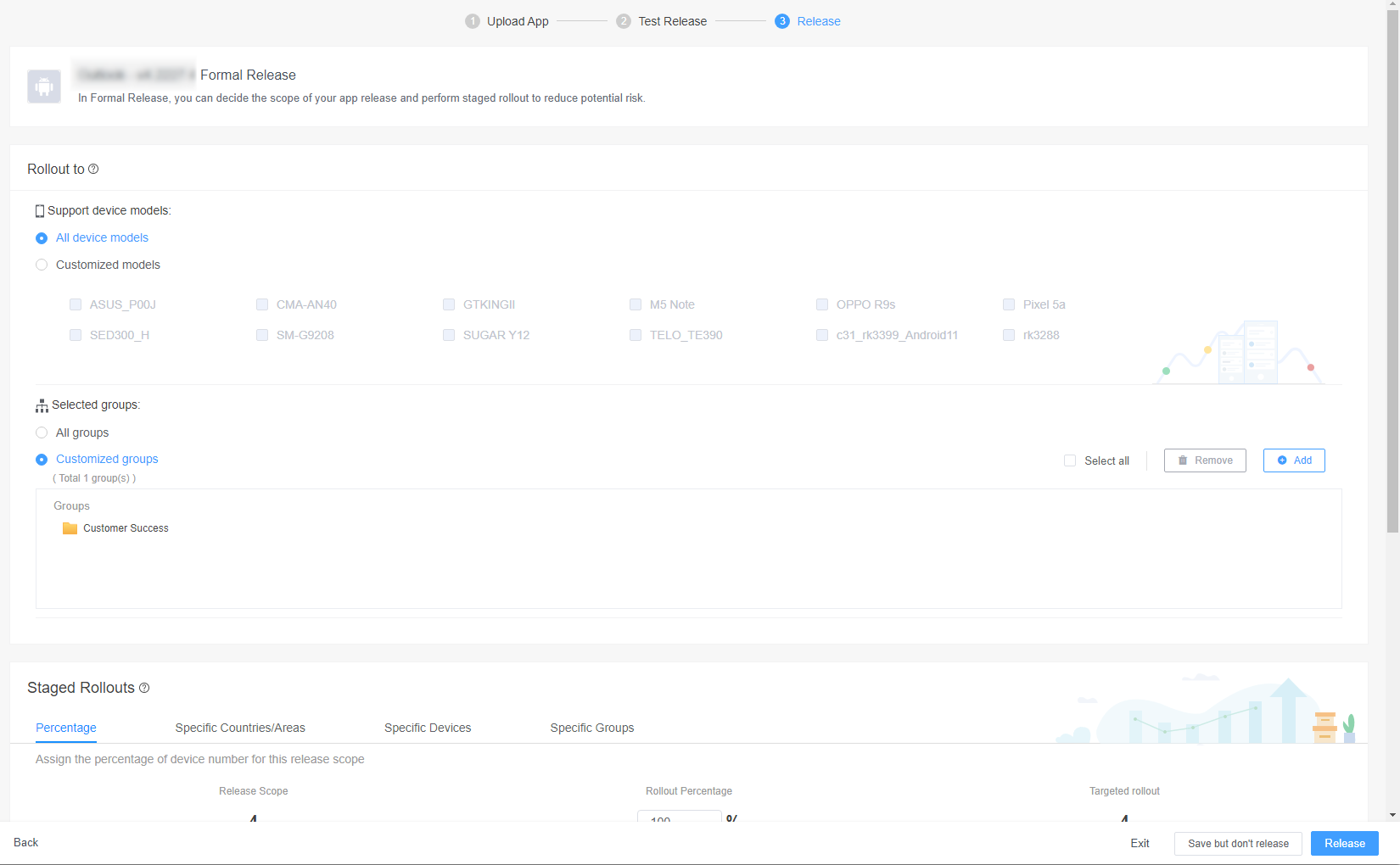
Task: Select the Customized models radio button
Action: tap(42, 265)
